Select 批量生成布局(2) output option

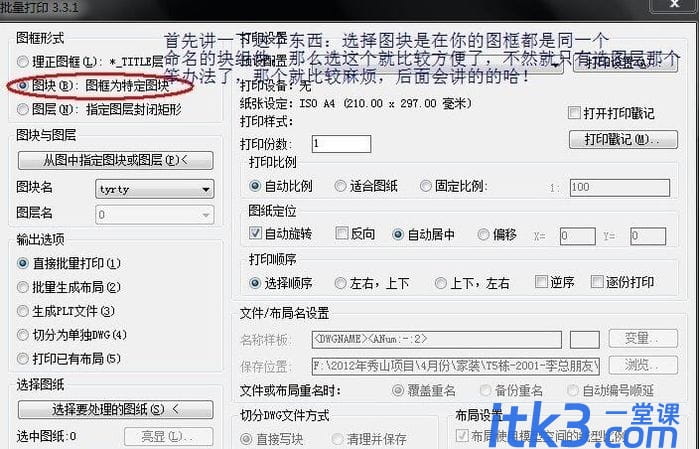click(x=23, y=287)
